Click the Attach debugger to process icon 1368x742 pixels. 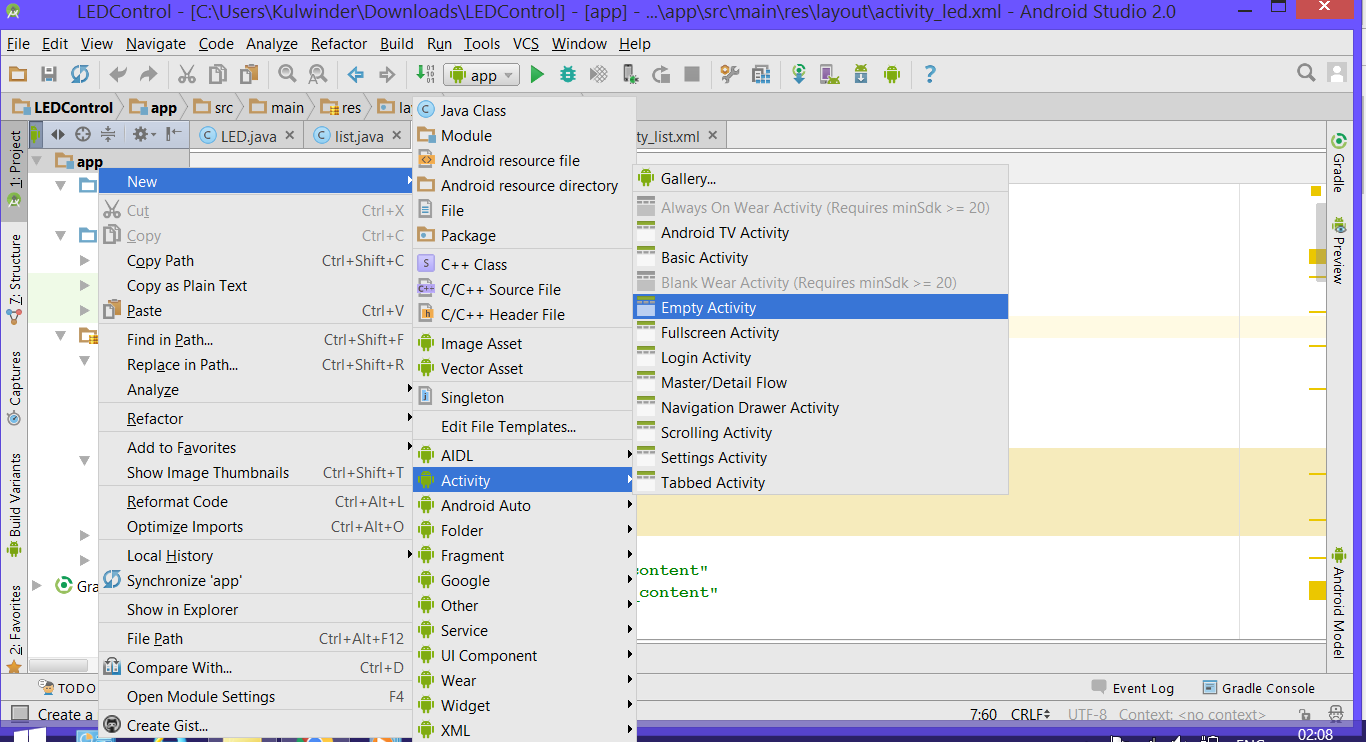pyautogui.click(x=630, y=74)
